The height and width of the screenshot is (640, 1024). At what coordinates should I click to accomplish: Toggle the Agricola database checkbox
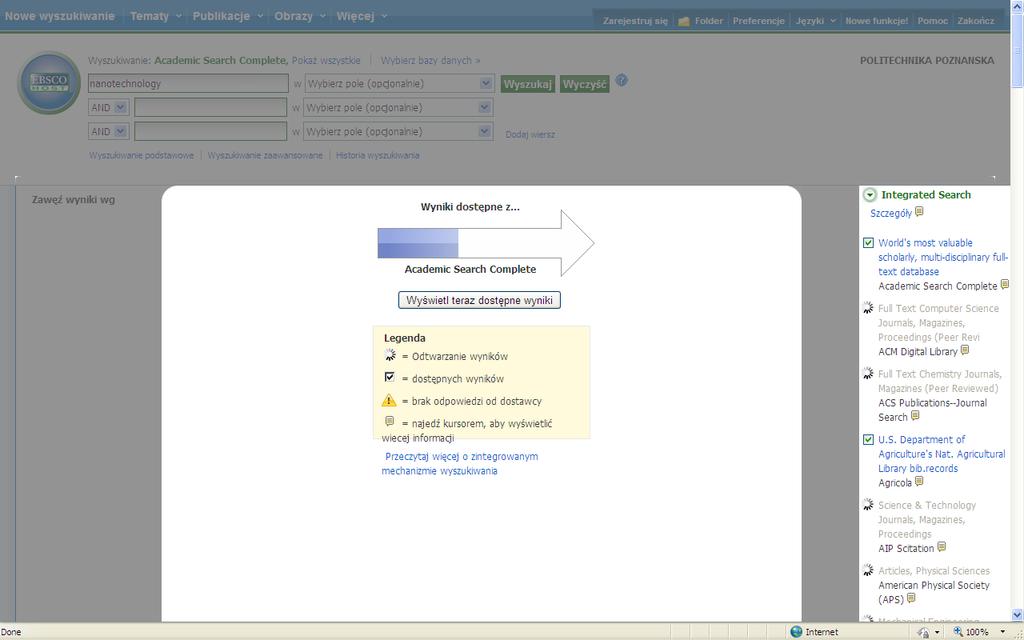(x=868, y=440)
